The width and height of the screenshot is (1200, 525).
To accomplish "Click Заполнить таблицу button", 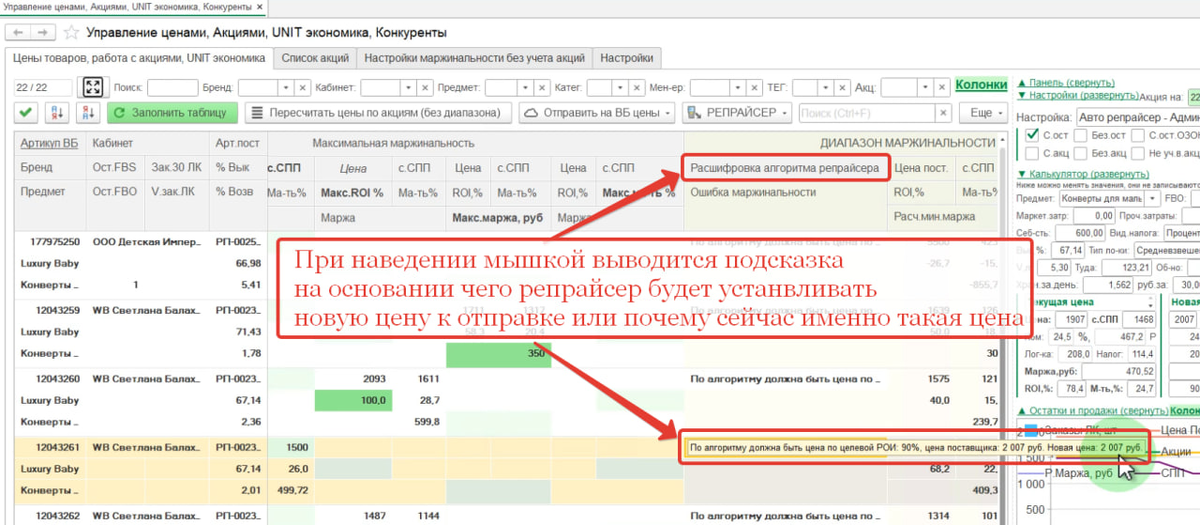I will (x=173, y=113).
